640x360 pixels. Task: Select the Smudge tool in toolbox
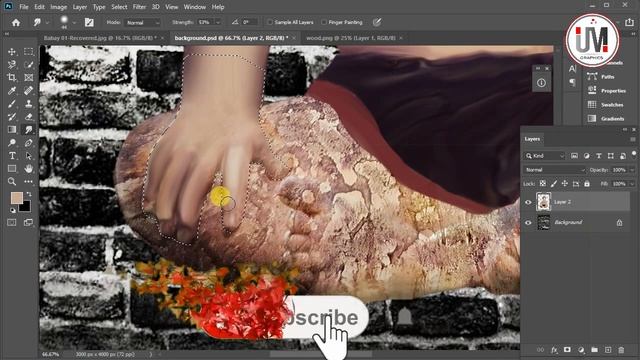click(x=29, y=130)
